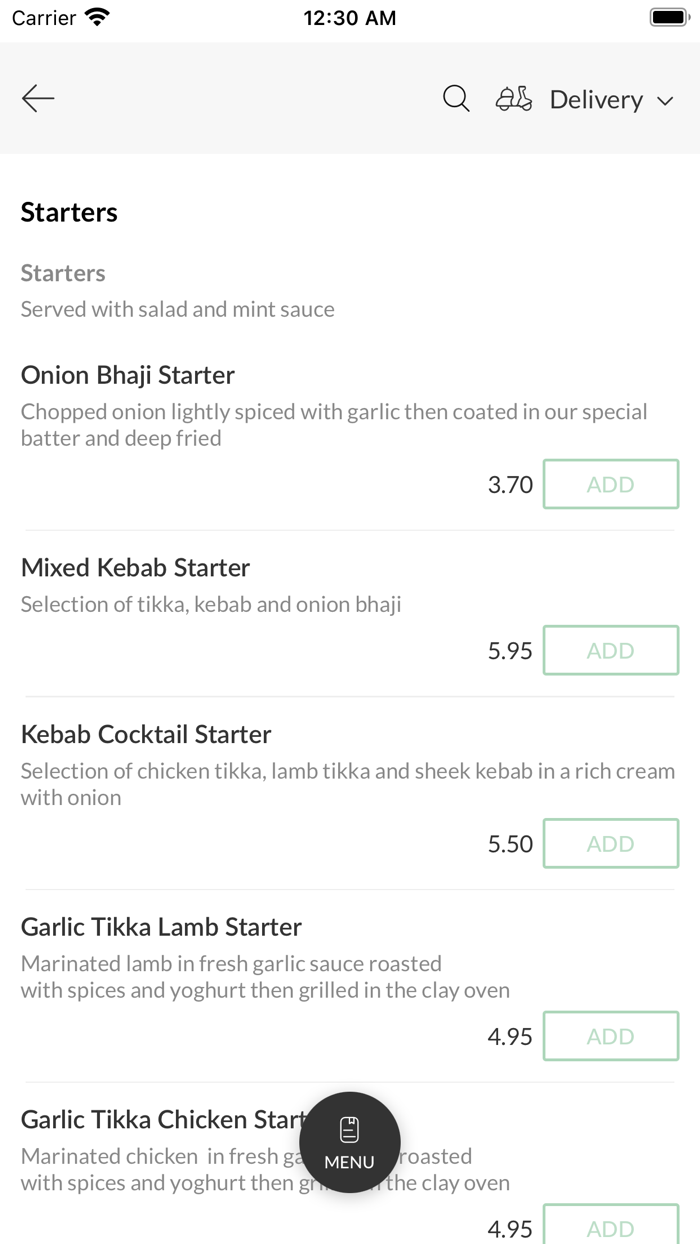Add Mixed Kebab Starter to order
This screenshot has width=700, height=1244.
click(610, 650)
